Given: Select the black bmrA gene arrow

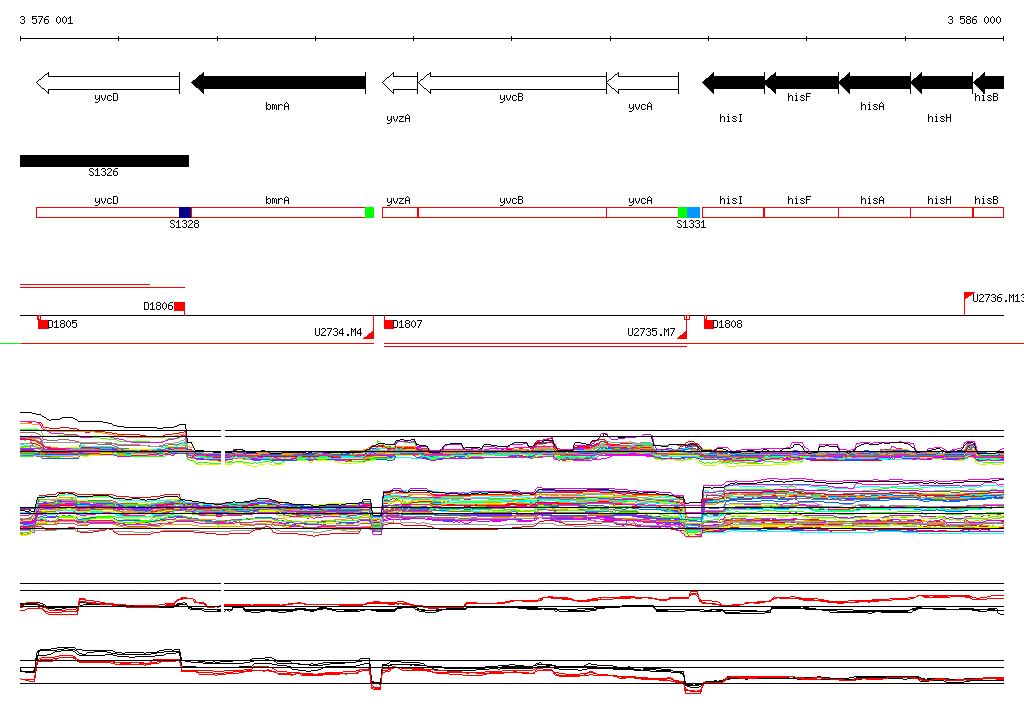Looking at the screenshot, I should (278, 83).
